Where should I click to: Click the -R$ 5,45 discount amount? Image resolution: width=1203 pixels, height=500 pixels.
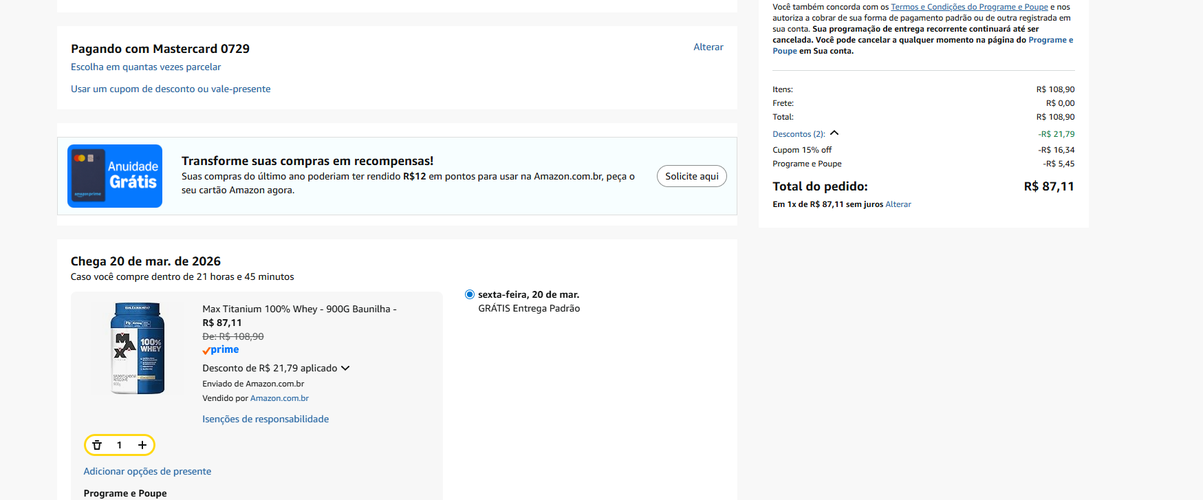[1058, 163]
